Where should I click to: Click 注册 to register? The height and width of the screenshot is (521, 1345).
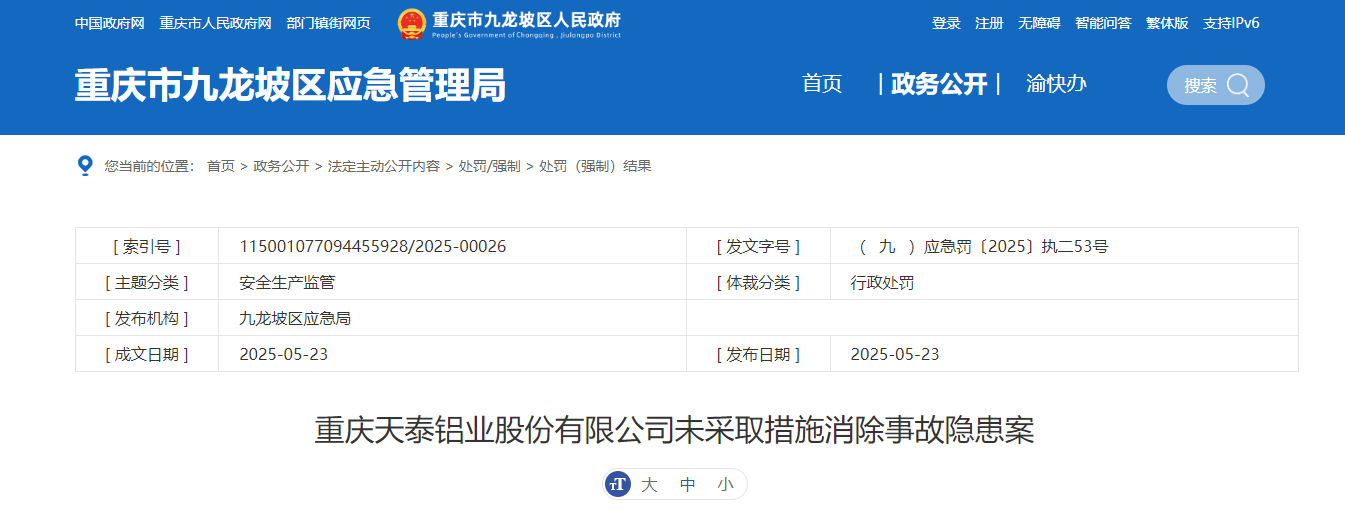989,23
